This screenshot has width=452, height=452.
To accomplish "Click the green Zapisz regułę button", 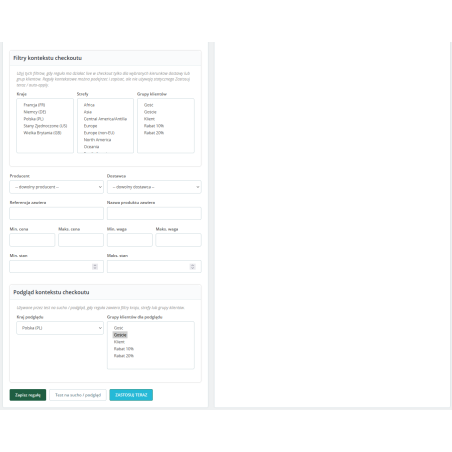I will click(x=28, y=395).
